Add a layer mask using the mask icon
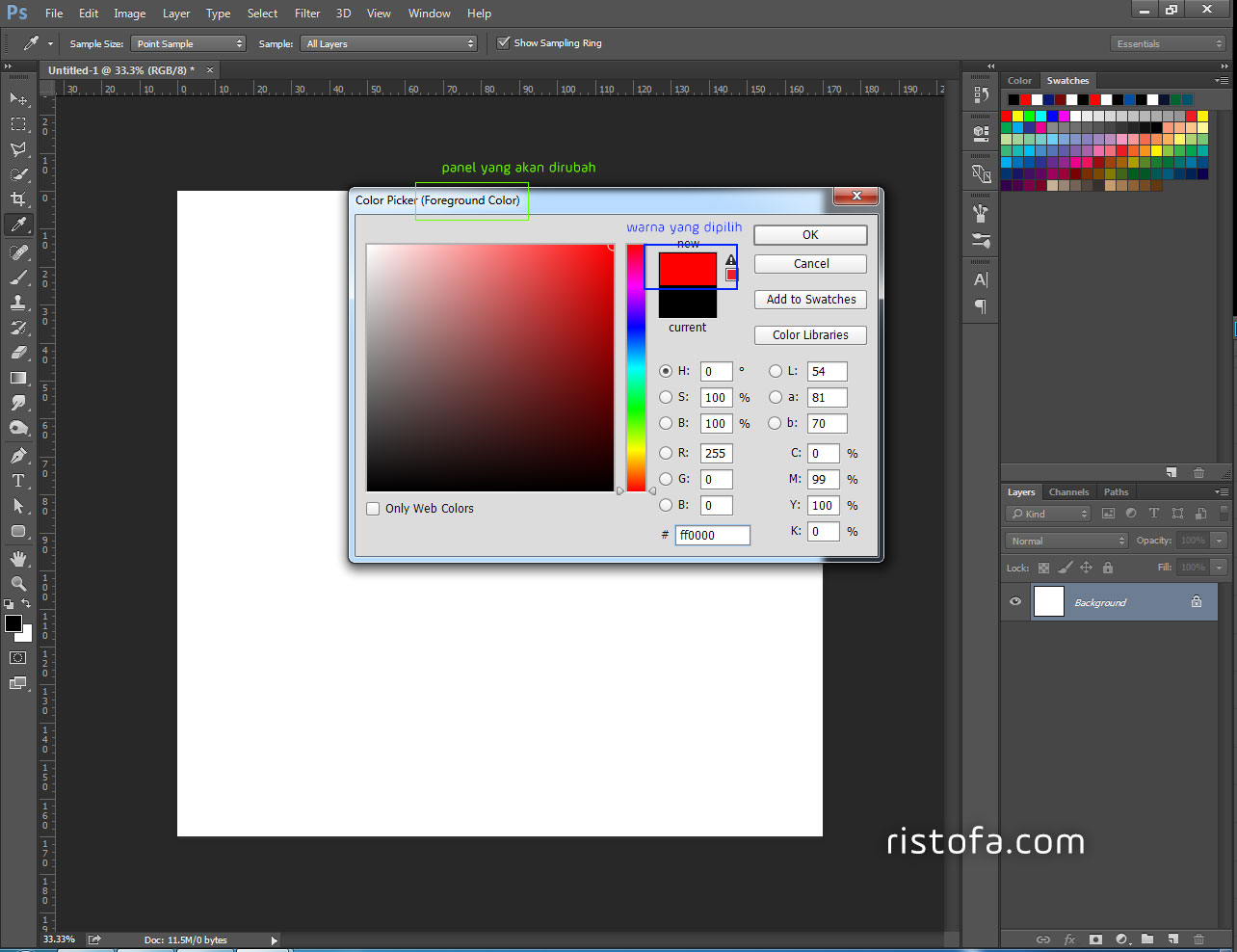The width and height of the screenshot is (1237, 952). pyautogui.click(x=1095, y=939)
